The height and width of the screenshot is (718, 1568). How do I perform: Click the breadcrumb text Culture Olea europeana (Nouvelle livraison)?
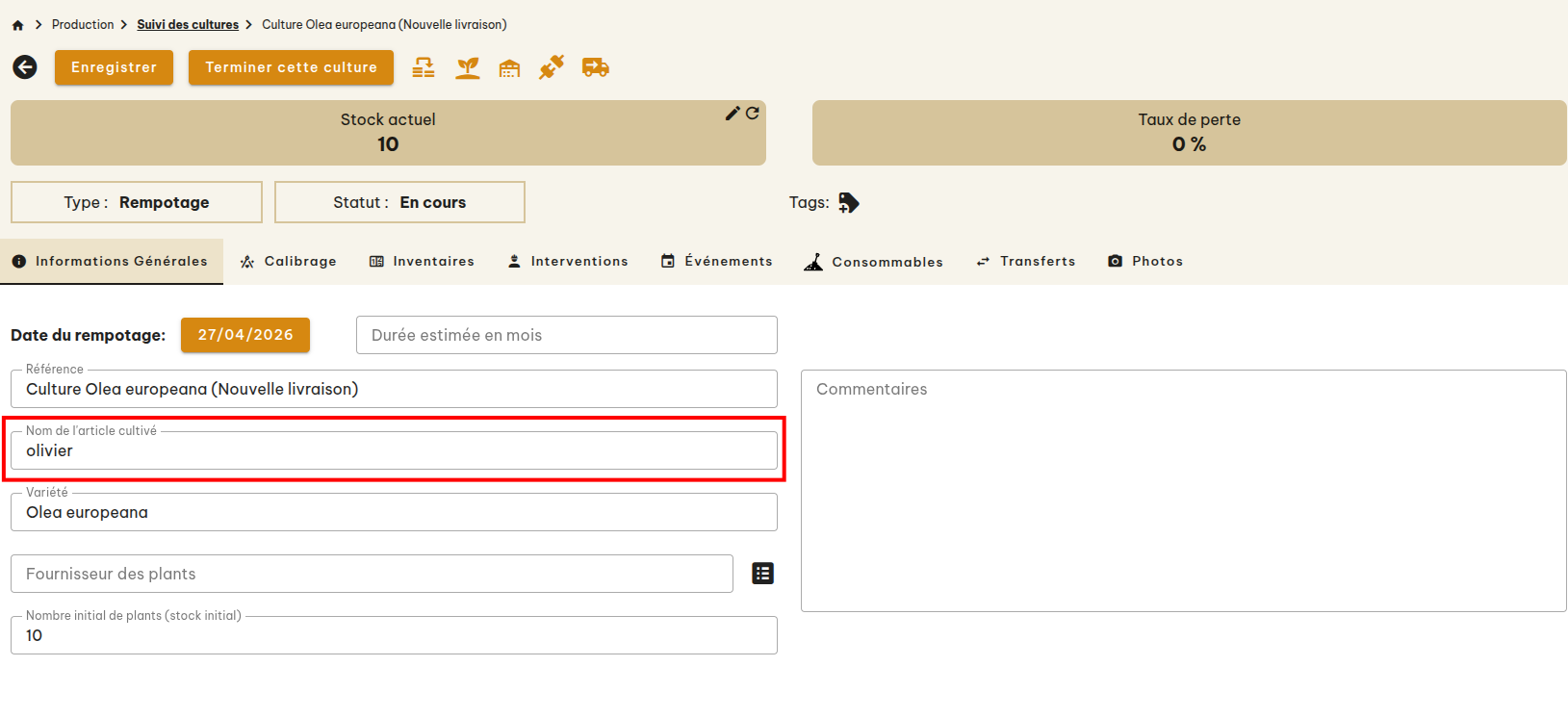pos(384,25)
